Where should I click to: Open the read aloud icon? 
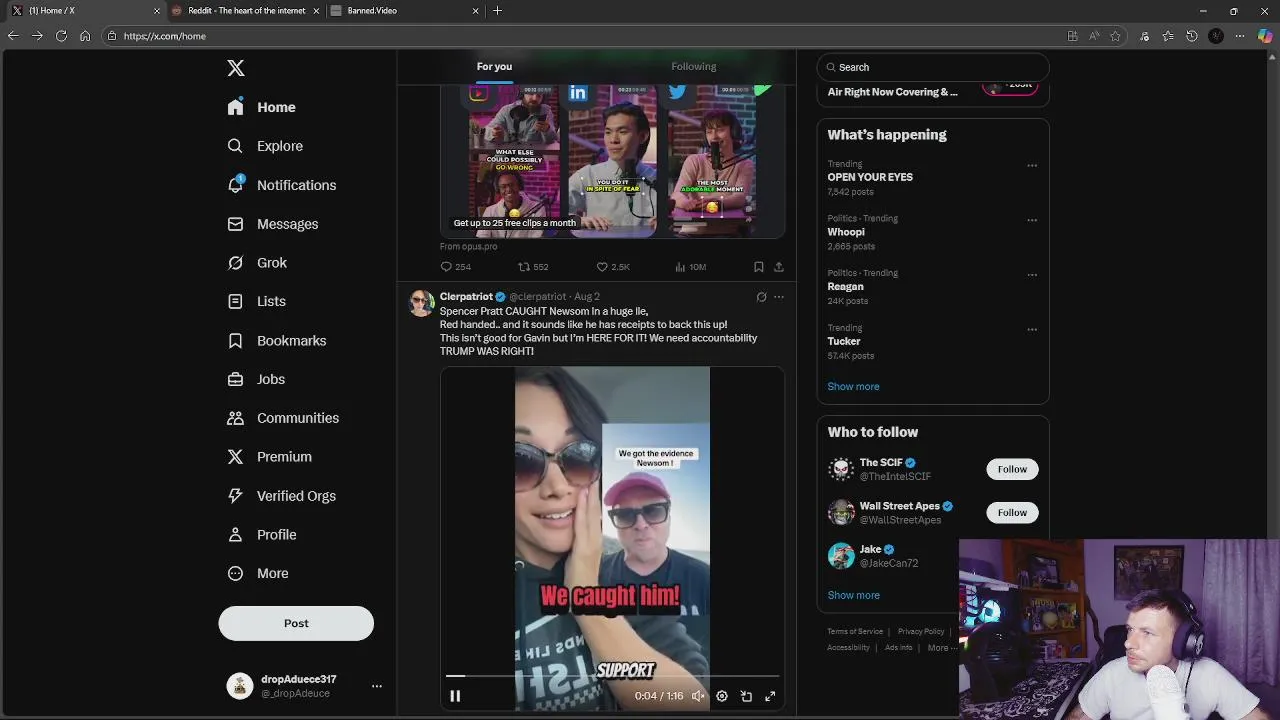pyautogui.click(x=1094, y=36)
